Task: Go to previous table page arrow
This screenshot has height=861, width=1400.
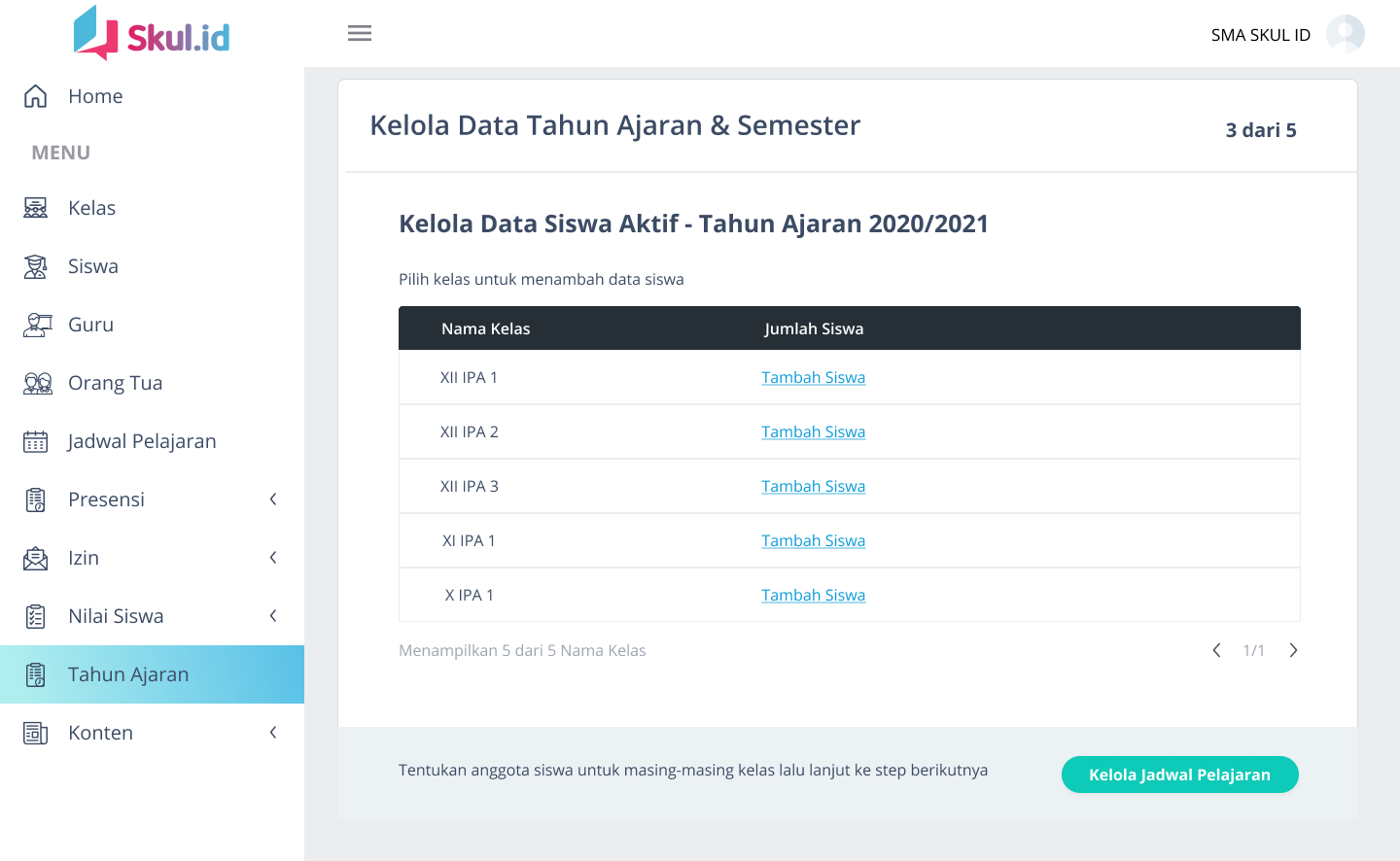Action: click(x=1216, y=650)
